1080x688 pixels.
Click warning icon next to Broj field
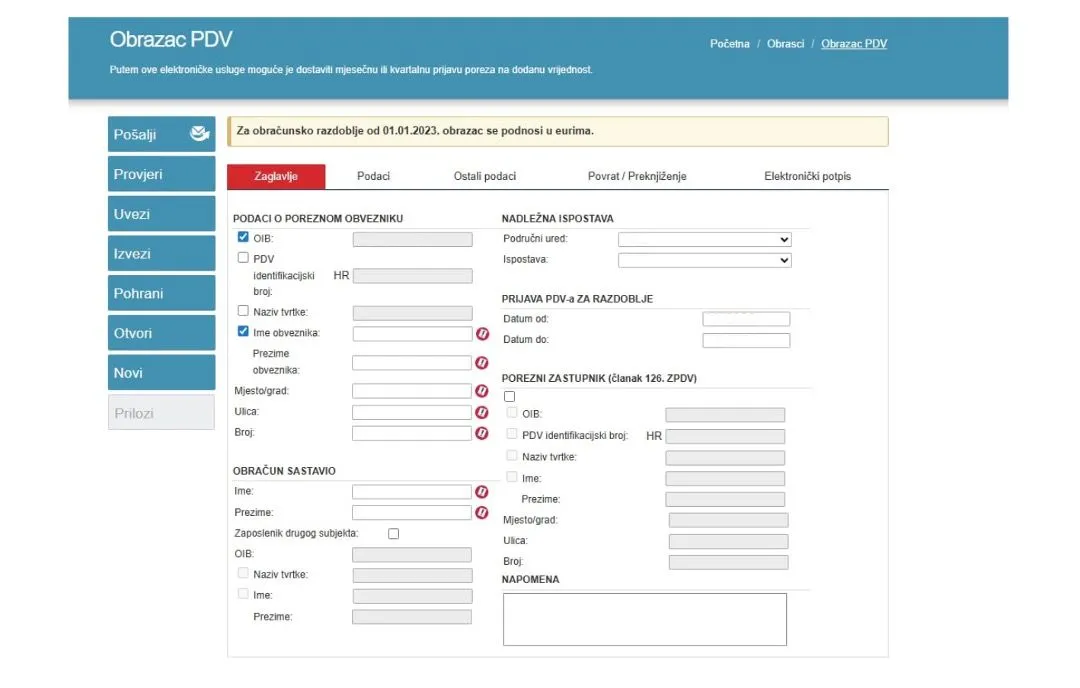[x=482, y=433]
